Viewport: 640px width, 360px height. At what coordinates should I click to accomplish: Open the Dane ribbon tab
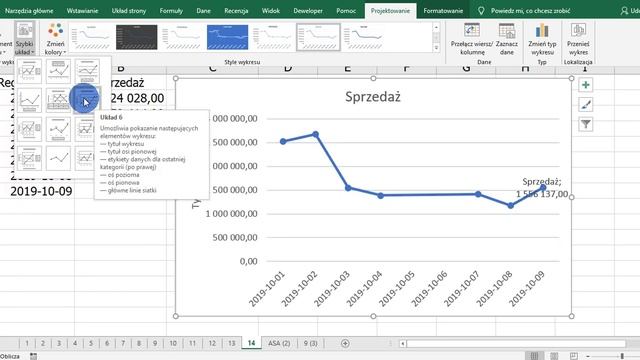(203, 11)
